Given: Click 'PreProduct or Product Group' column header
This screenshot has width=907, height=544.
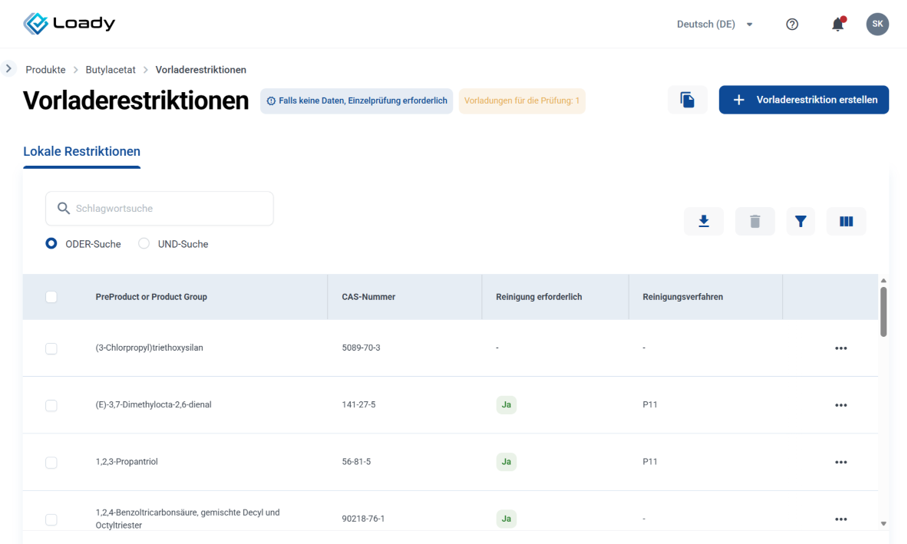Looking at the screenshot, I should pos(151,297).
